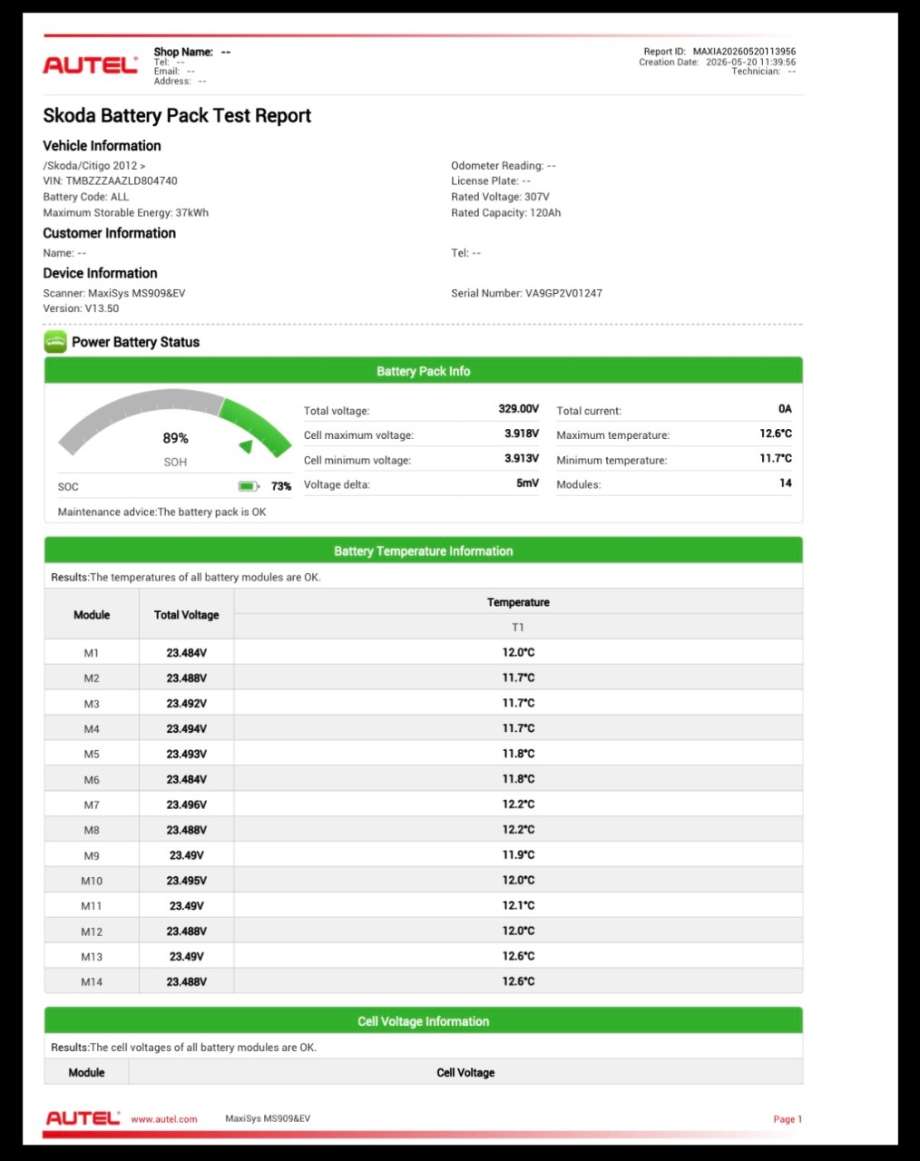Click the Version: V13.50 text

[81, 308]
